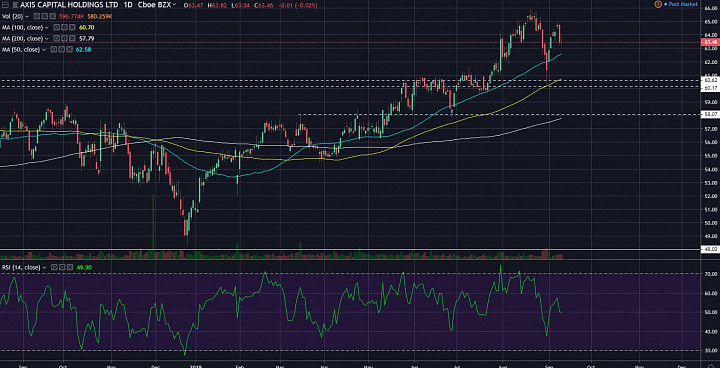720x368 pixels.
Task: Delete the MA (100, close) indicator
Action: [72, 28]
